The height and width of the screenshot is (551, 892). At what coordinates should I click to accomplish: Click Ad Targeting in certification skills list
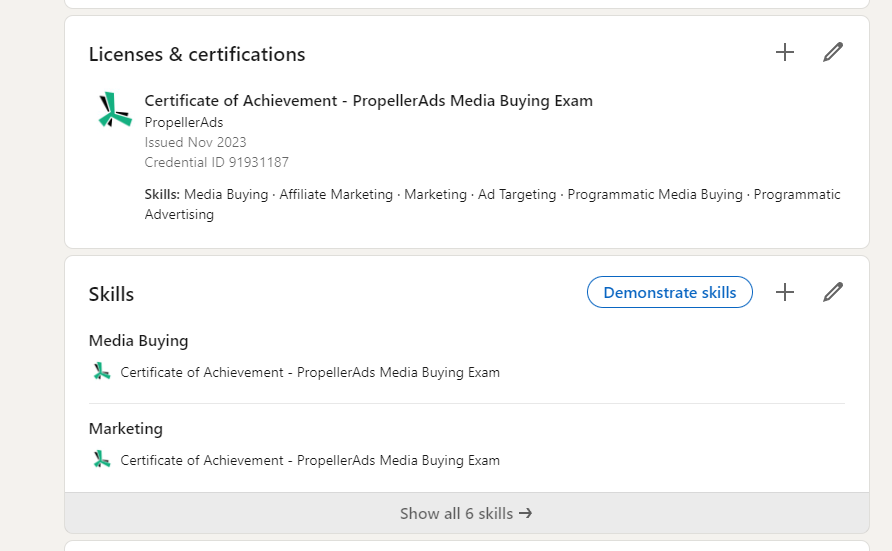coord(517,194)
